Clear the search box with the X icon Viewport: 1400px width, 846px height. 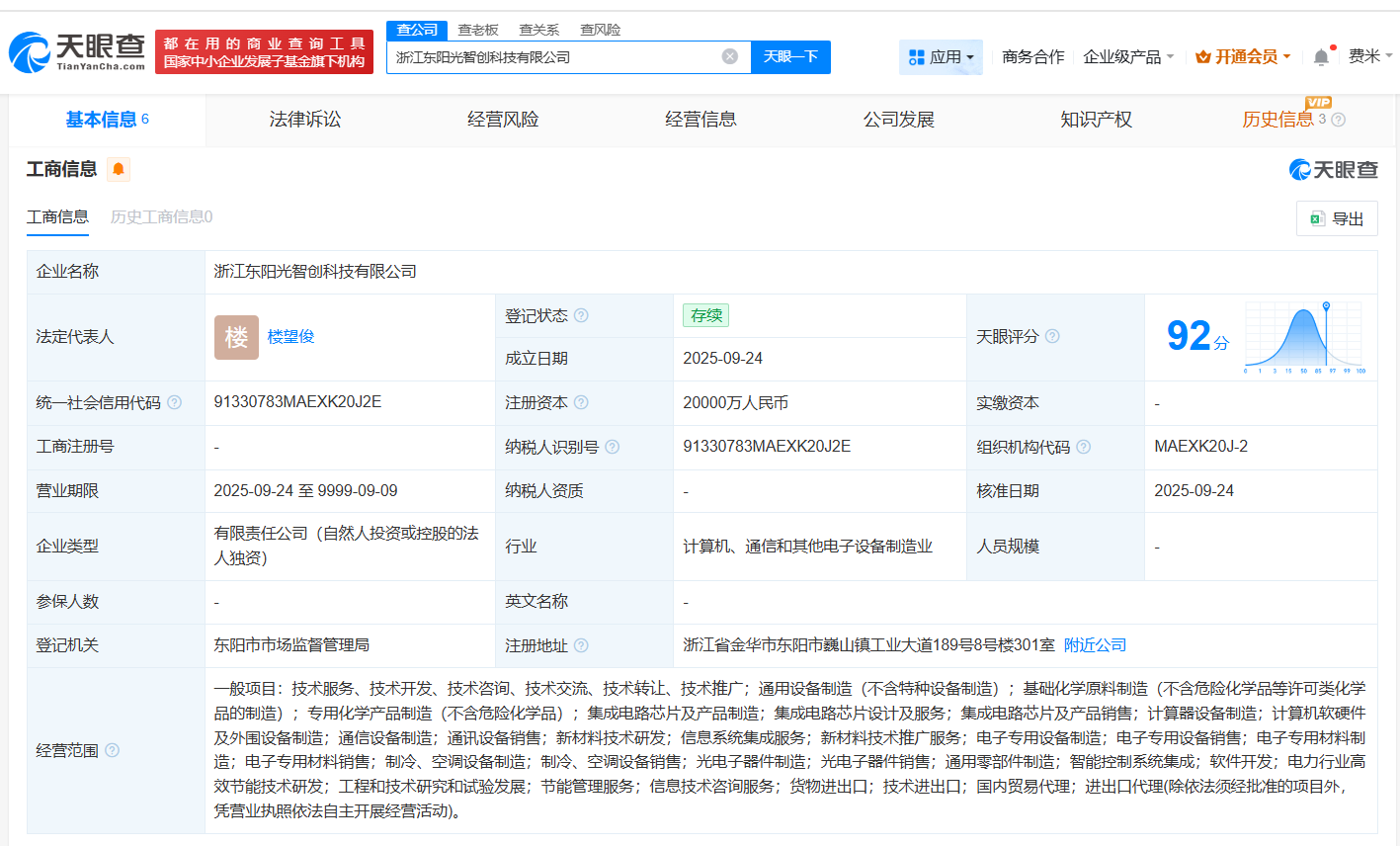click(729, 56)
